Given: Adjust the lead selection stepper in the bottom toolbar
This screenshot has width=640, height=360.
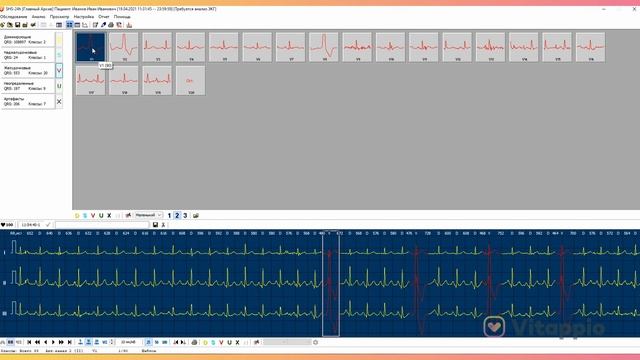Looking at the screenshot, I should (112, 342).
